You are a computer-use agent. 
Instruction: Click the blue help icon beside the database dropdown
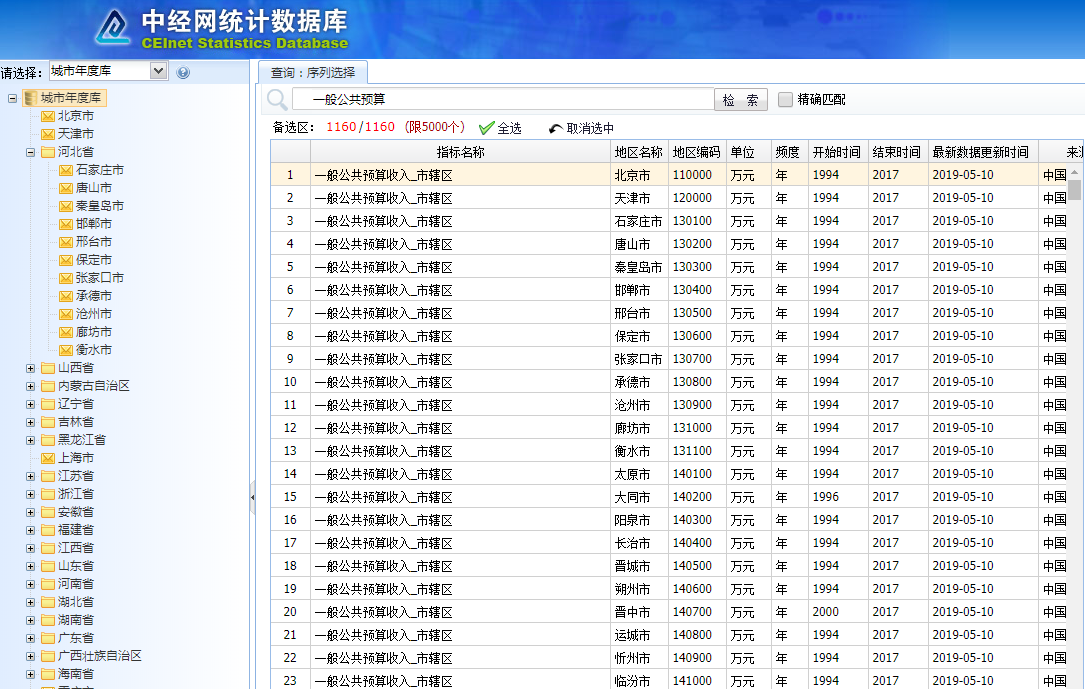pos(183,72)
